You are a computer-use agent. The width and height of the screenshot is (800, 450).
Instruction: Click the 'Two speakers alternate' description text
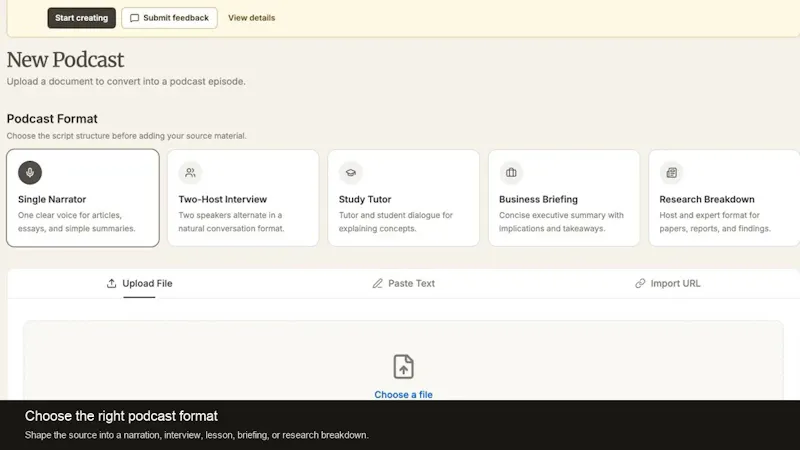coord(231,222)
